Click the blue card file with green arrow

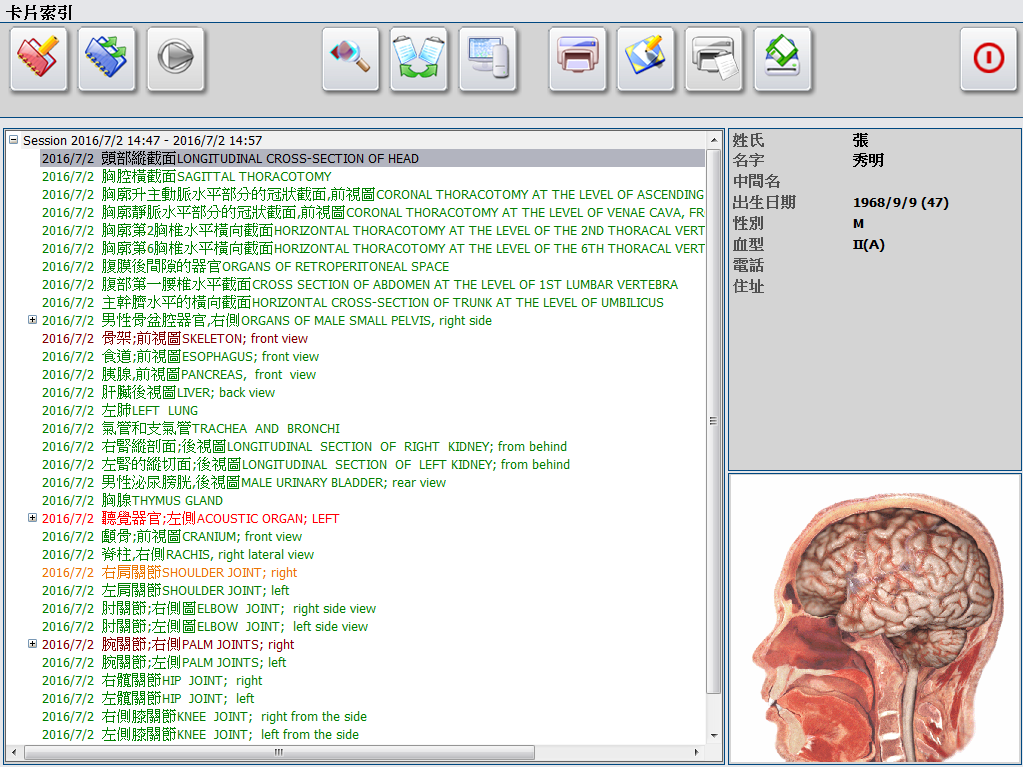click(x=108, y=59)
